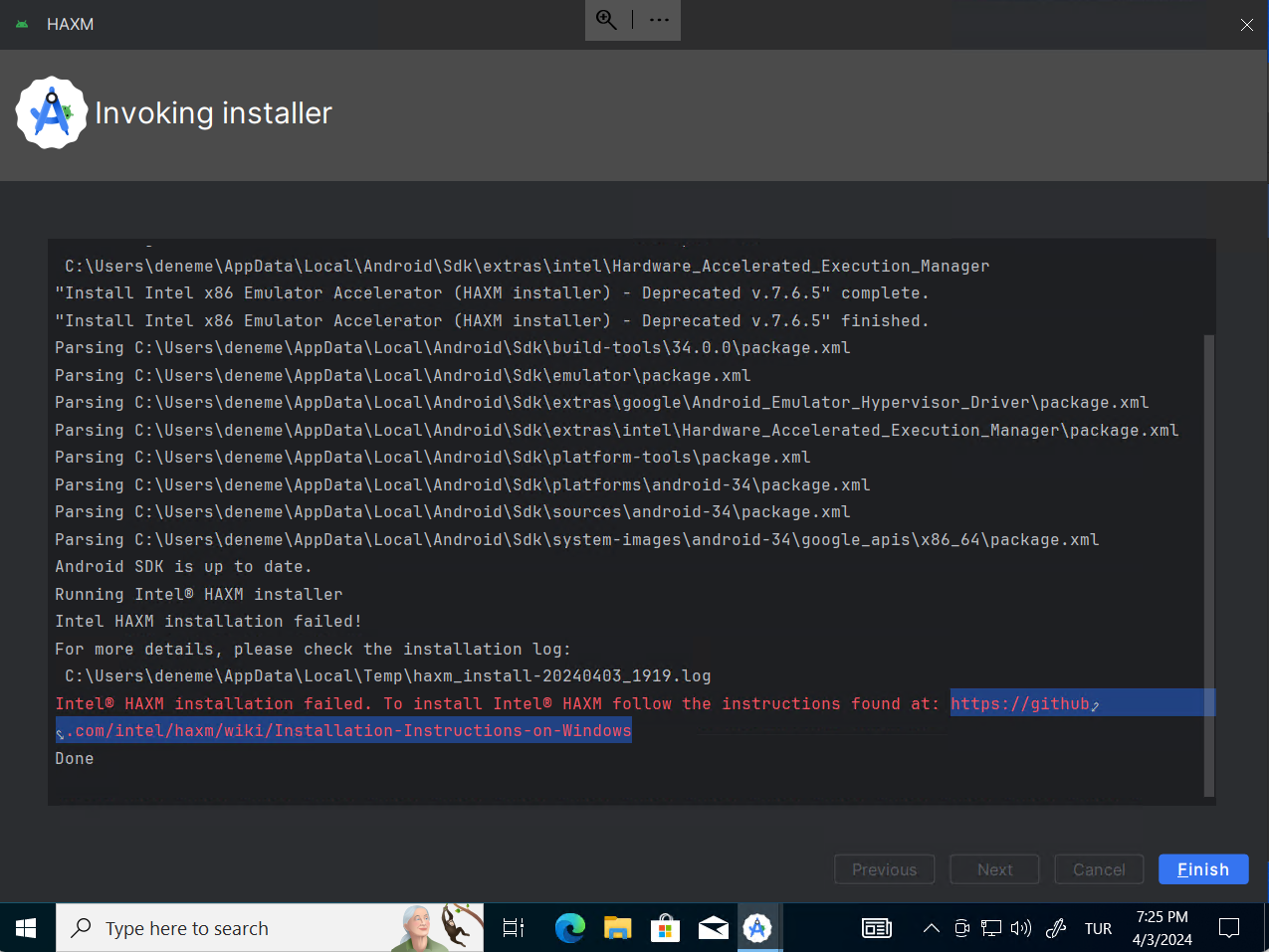Screen dimensions: 1269x952
Task: Click the sources android-34 parsing line
Action: (453, 511)
